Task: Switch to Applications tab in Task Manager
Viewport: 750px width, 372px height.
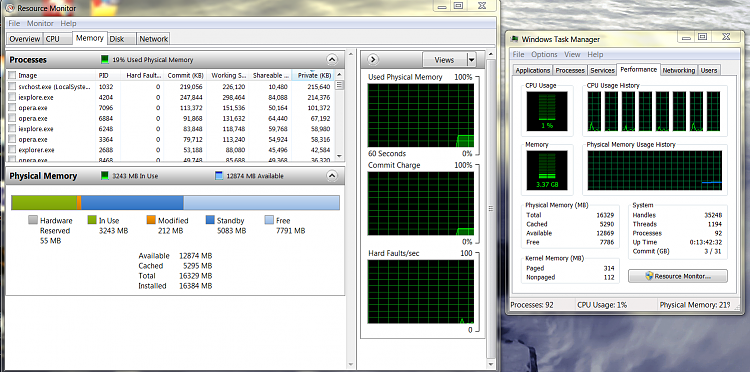Action: (x=532, y=70)
